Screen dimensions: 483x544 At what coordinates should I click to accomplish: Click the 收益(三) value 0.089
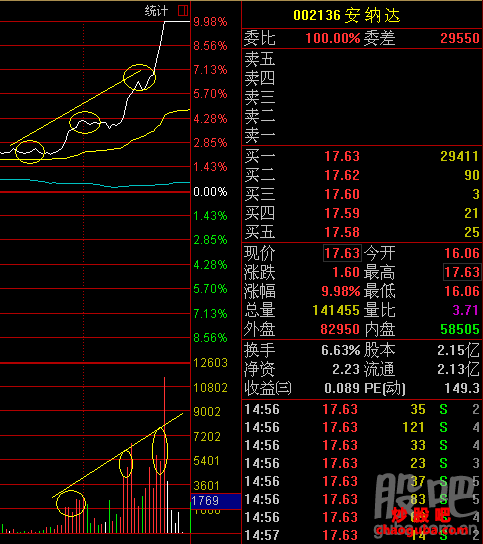pos(342,389)
